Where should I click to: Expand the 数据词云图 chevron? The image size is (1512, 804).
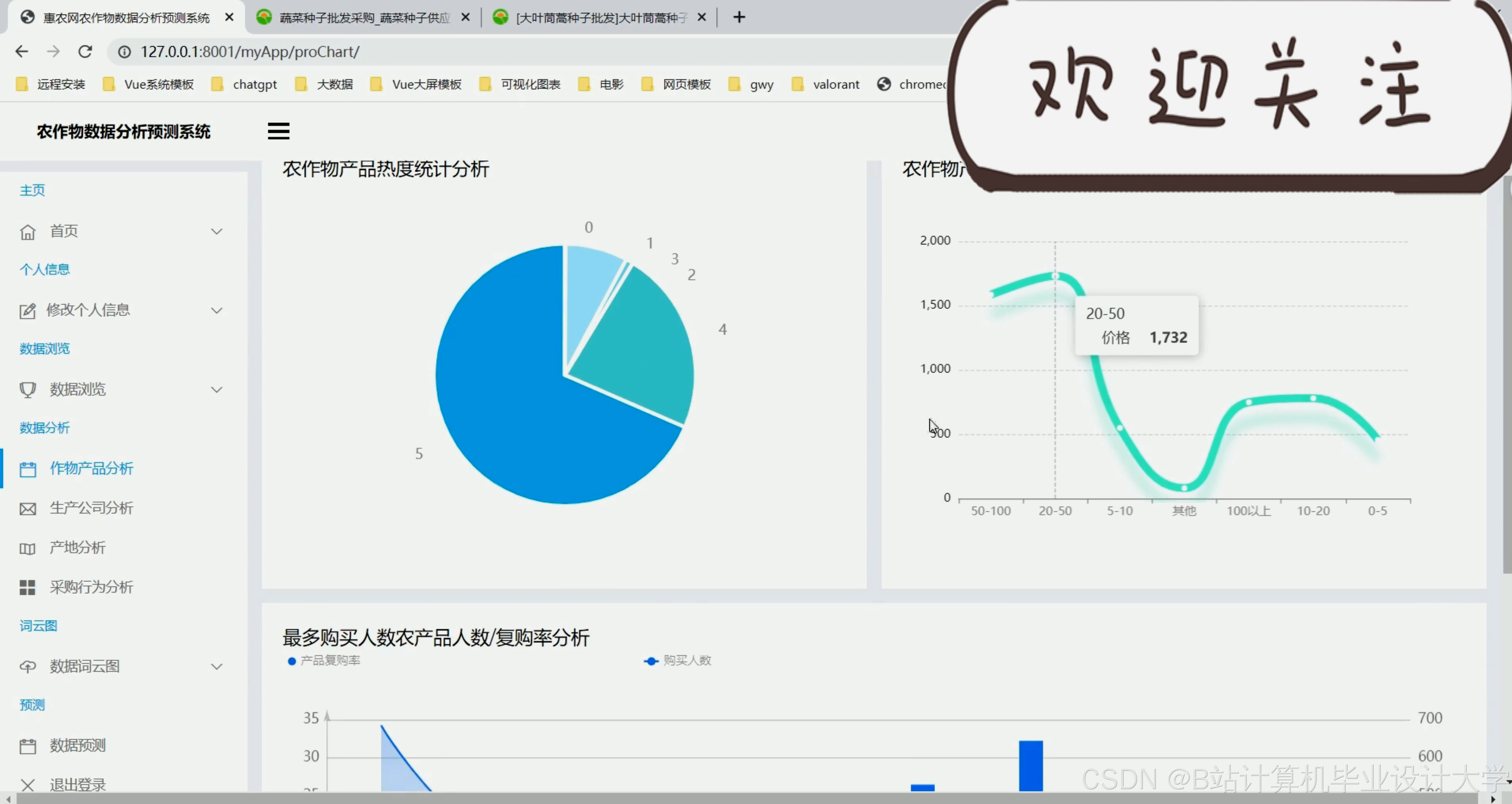(x=217, y=667)
